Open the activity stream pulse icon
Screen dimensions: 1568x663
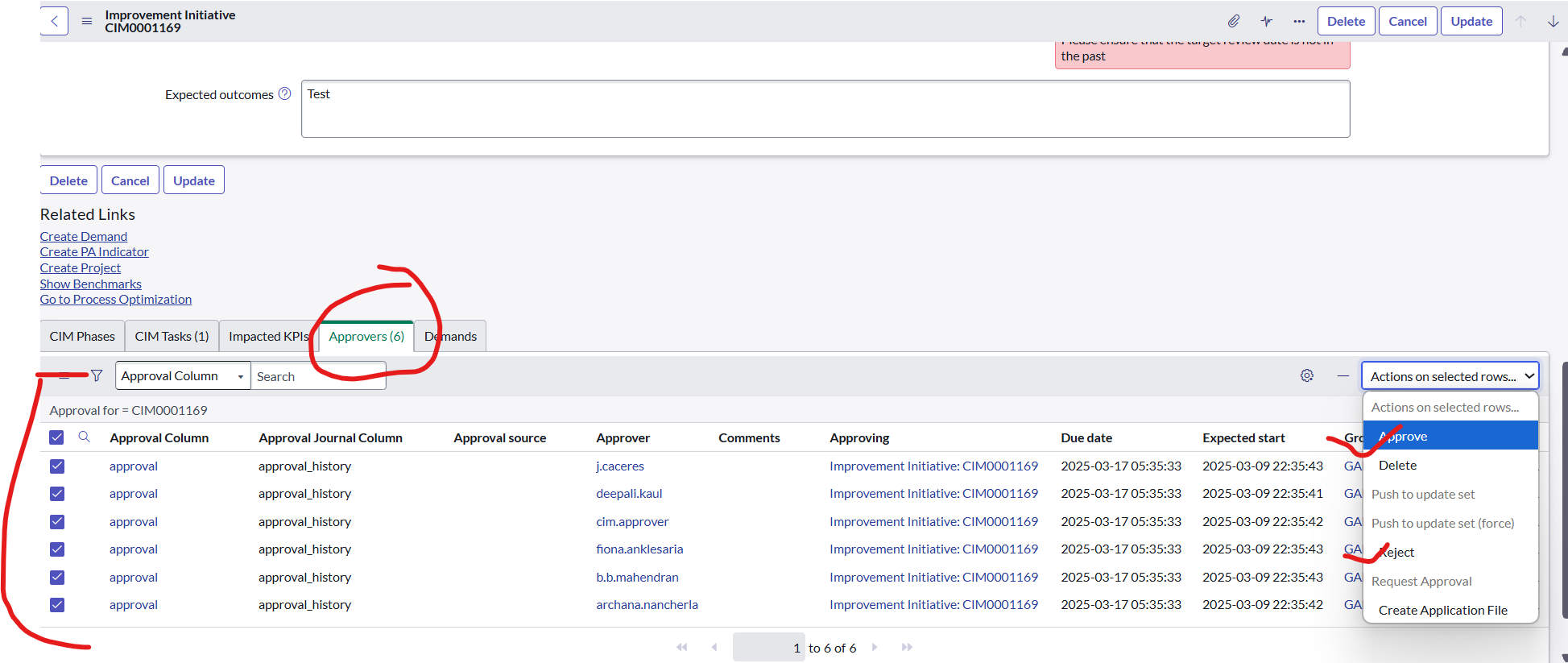click(1266, 21)
